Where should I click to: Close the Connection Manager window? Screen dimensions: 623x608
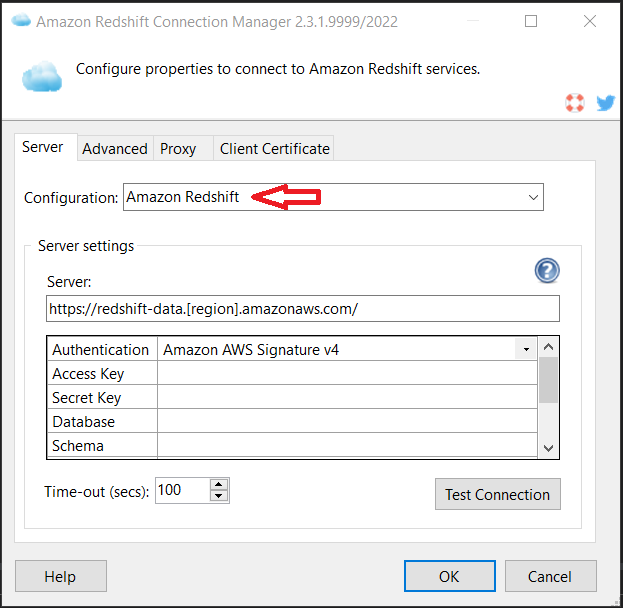pos(590,21)
